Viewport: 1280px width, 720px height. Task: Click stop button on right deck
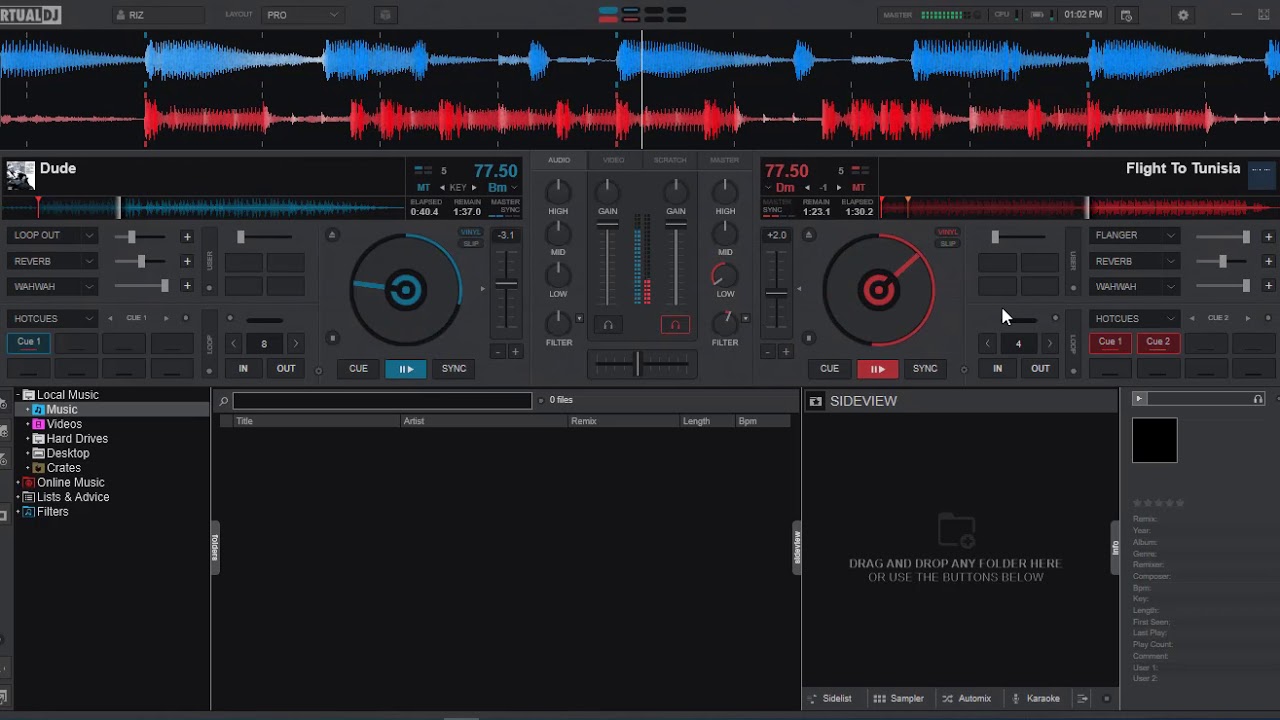pos(809,338)
